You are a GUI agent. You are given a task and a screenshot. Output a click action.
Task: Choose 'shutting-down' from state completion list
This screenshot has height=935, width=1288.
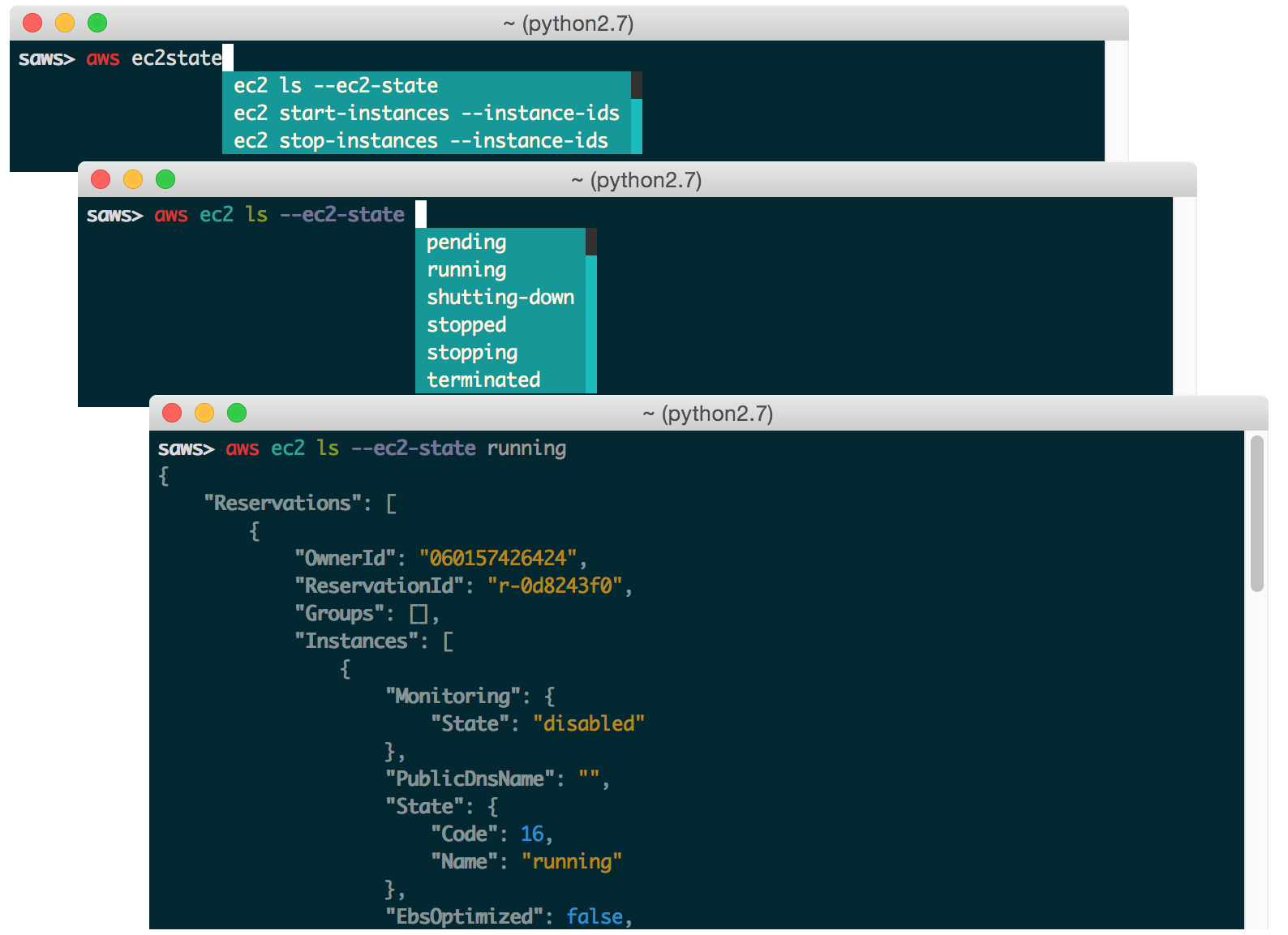click(500, 297)
